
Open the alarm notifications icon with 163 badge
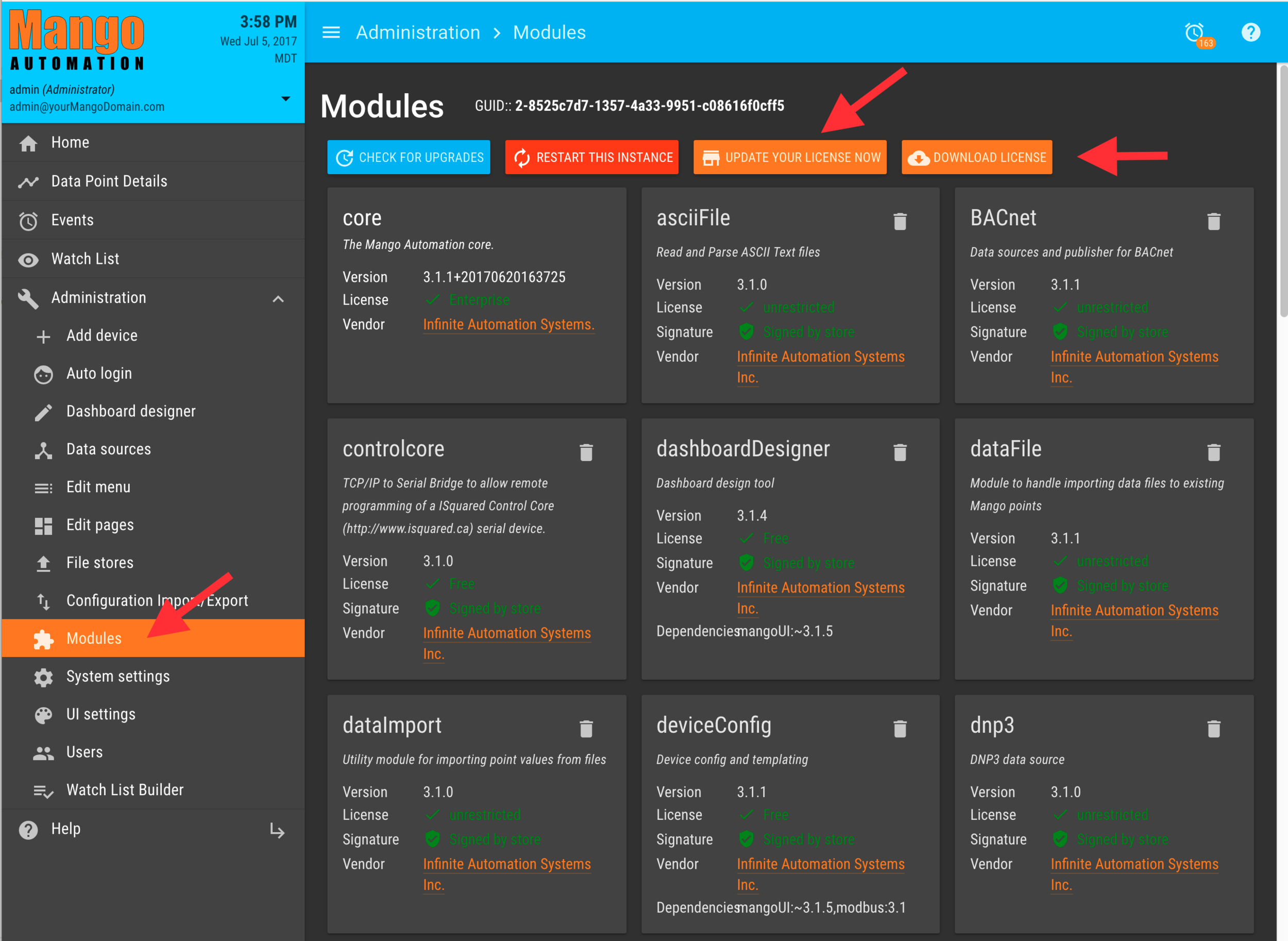(1195, 32)
